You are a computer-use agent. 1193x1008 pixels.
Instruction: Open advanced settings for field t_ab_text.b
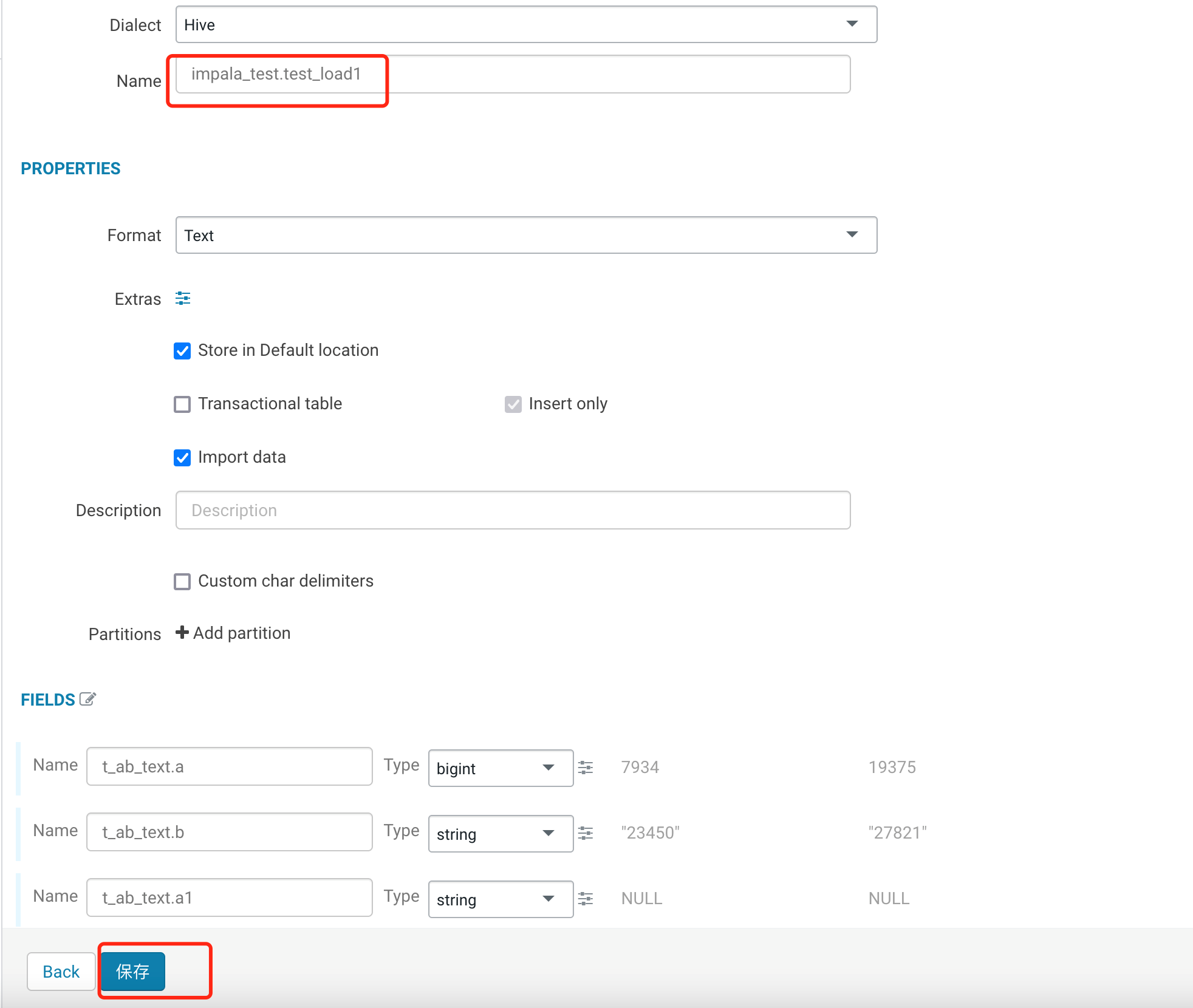[585, 833]
